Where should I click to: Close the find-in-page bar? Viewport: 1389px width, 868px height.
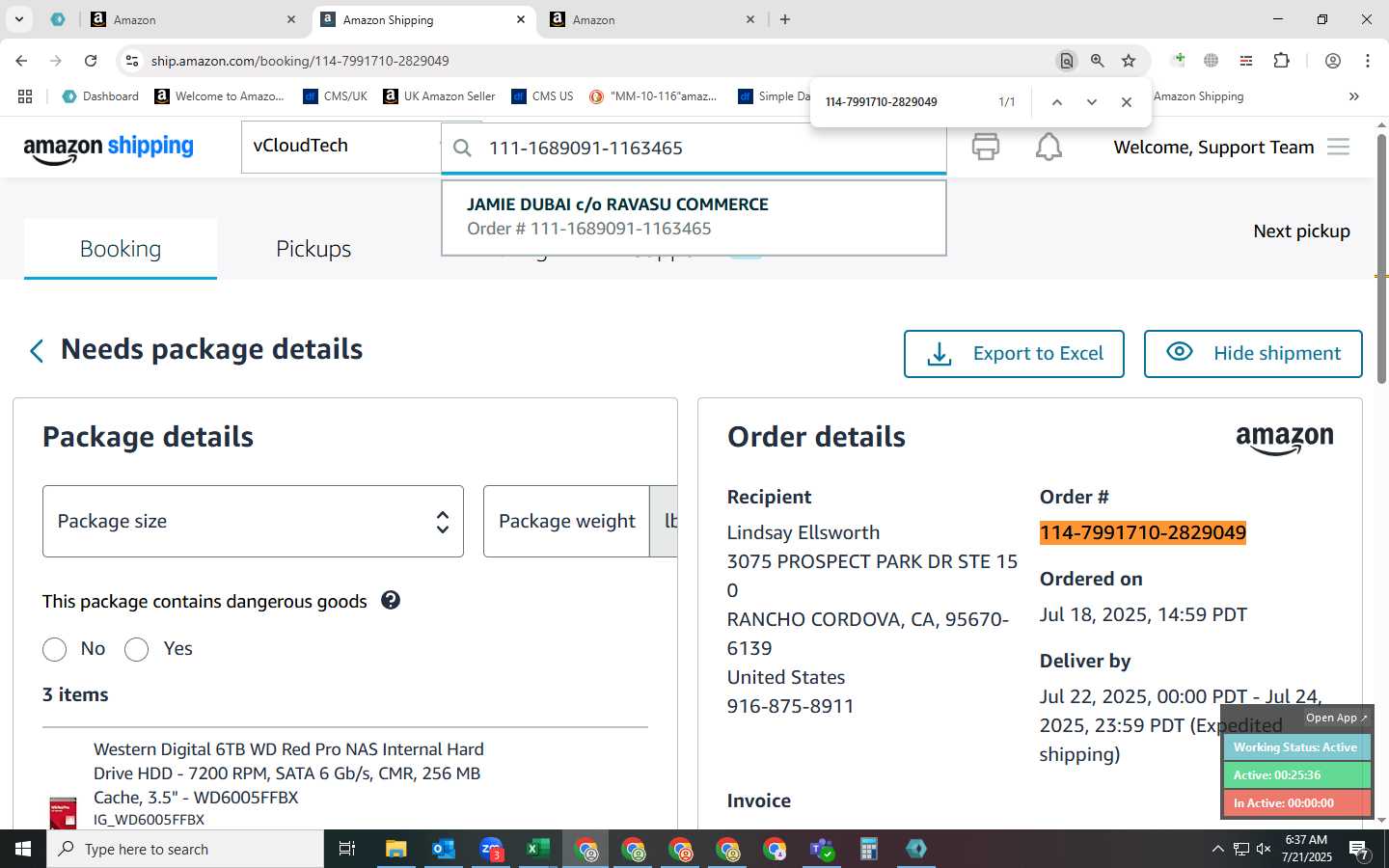(x=1127, y=102)
